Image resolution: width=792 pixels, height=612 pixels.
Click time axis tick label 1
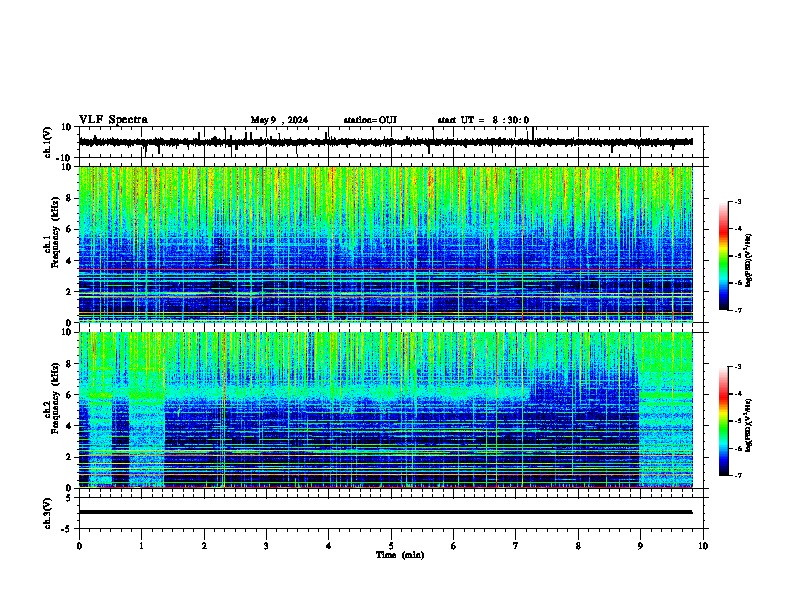tap(141, 546)
